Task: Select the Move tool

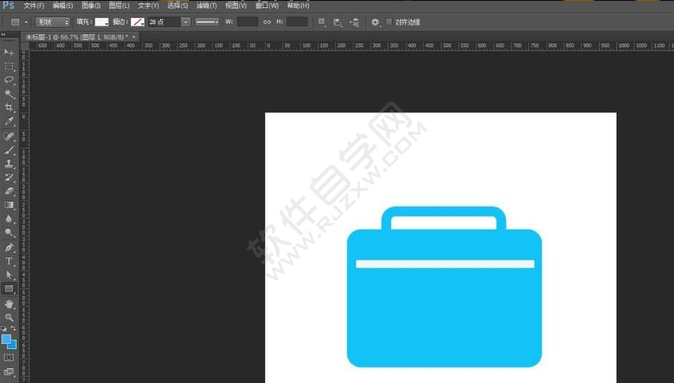Action: point(9,52)
